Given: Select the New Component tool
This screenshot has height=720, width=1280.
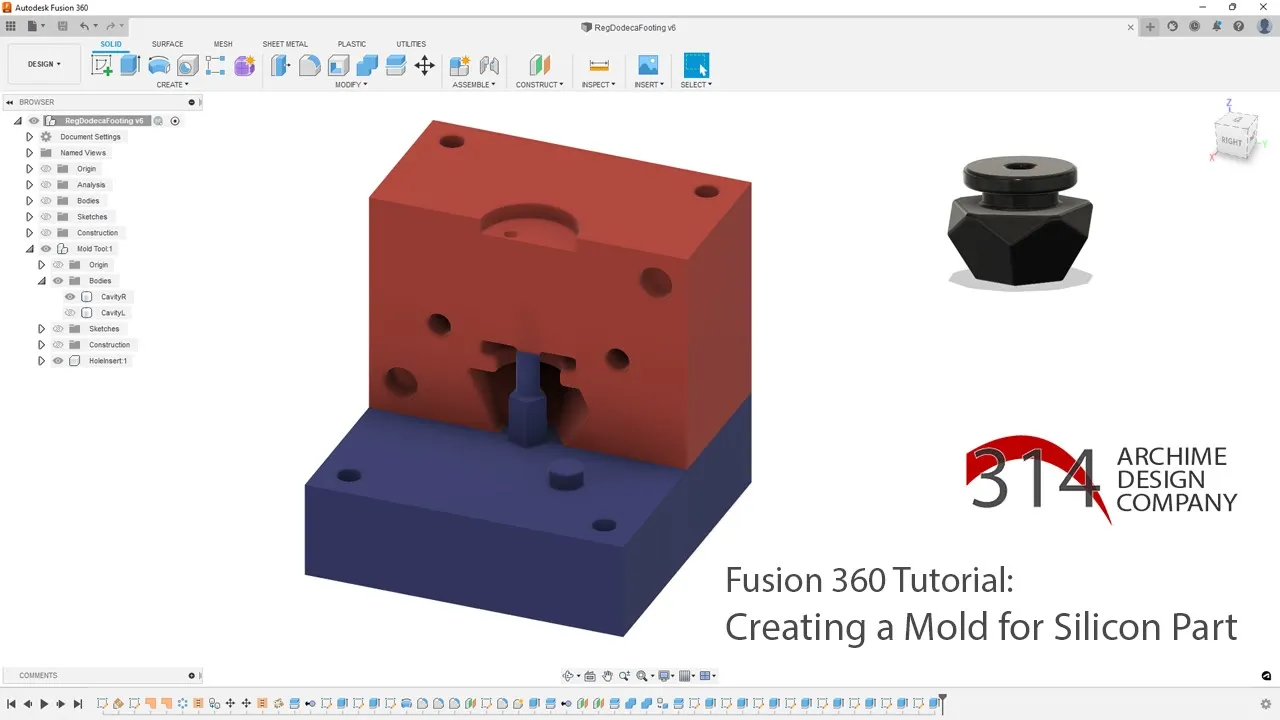Looking at the screenshot, I should (x=460, y=66).
